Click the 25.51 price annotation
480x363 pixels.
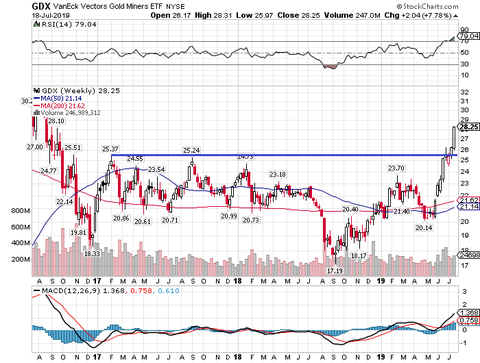73,147
